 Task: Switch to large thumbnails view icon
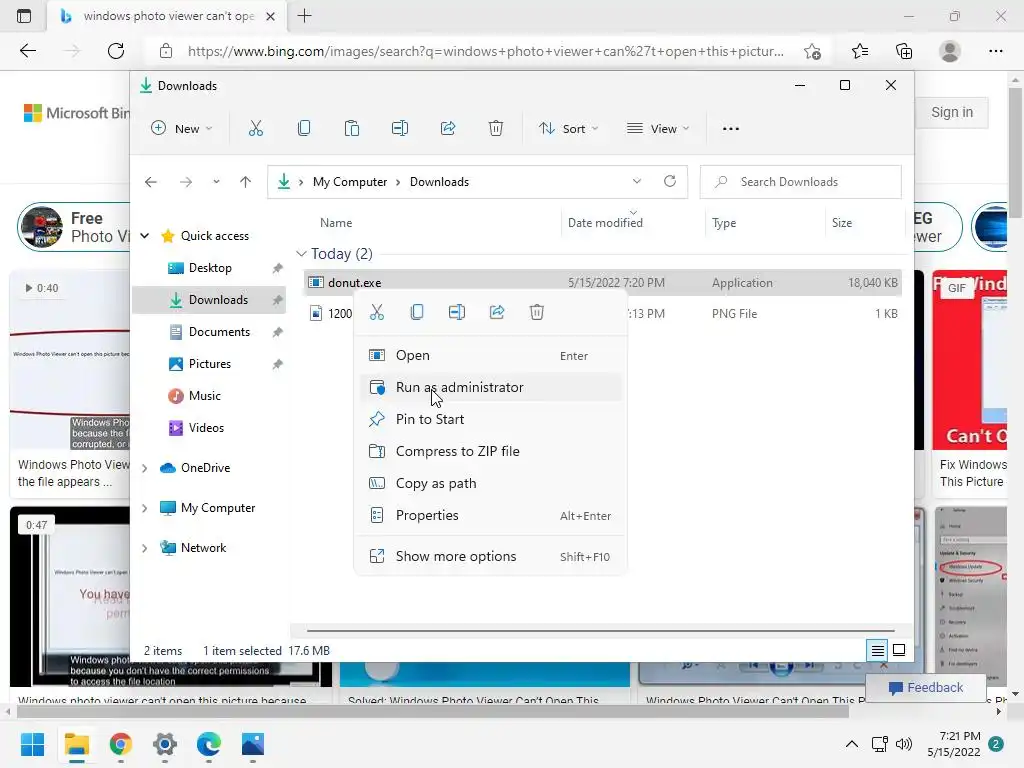899,650
